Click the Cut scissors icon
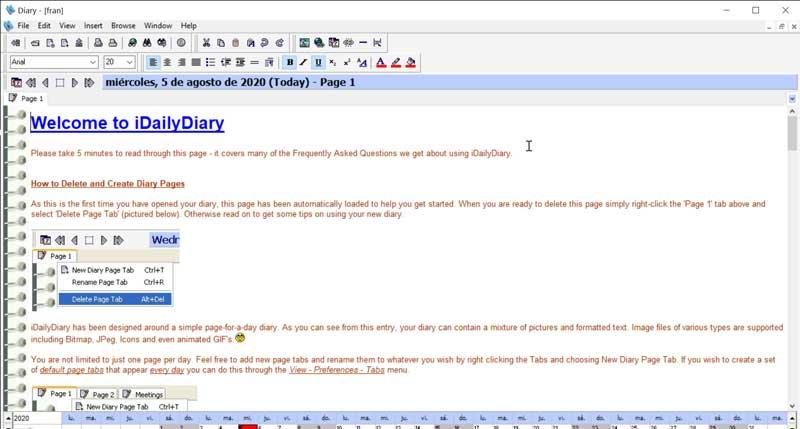Viewport: 800px width, 429px height. click(206, 43)
